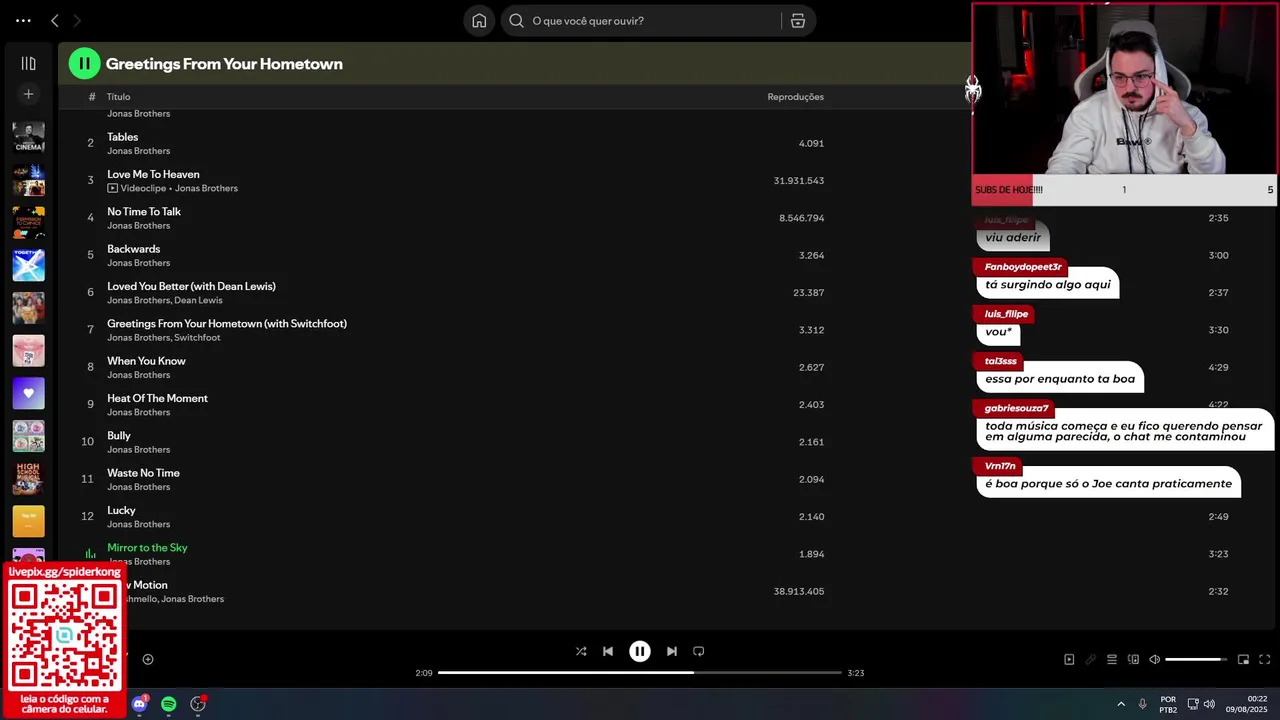Click the plus create playlist button
The height and width of the screenshot is (720, 1280).
[28, 94]
